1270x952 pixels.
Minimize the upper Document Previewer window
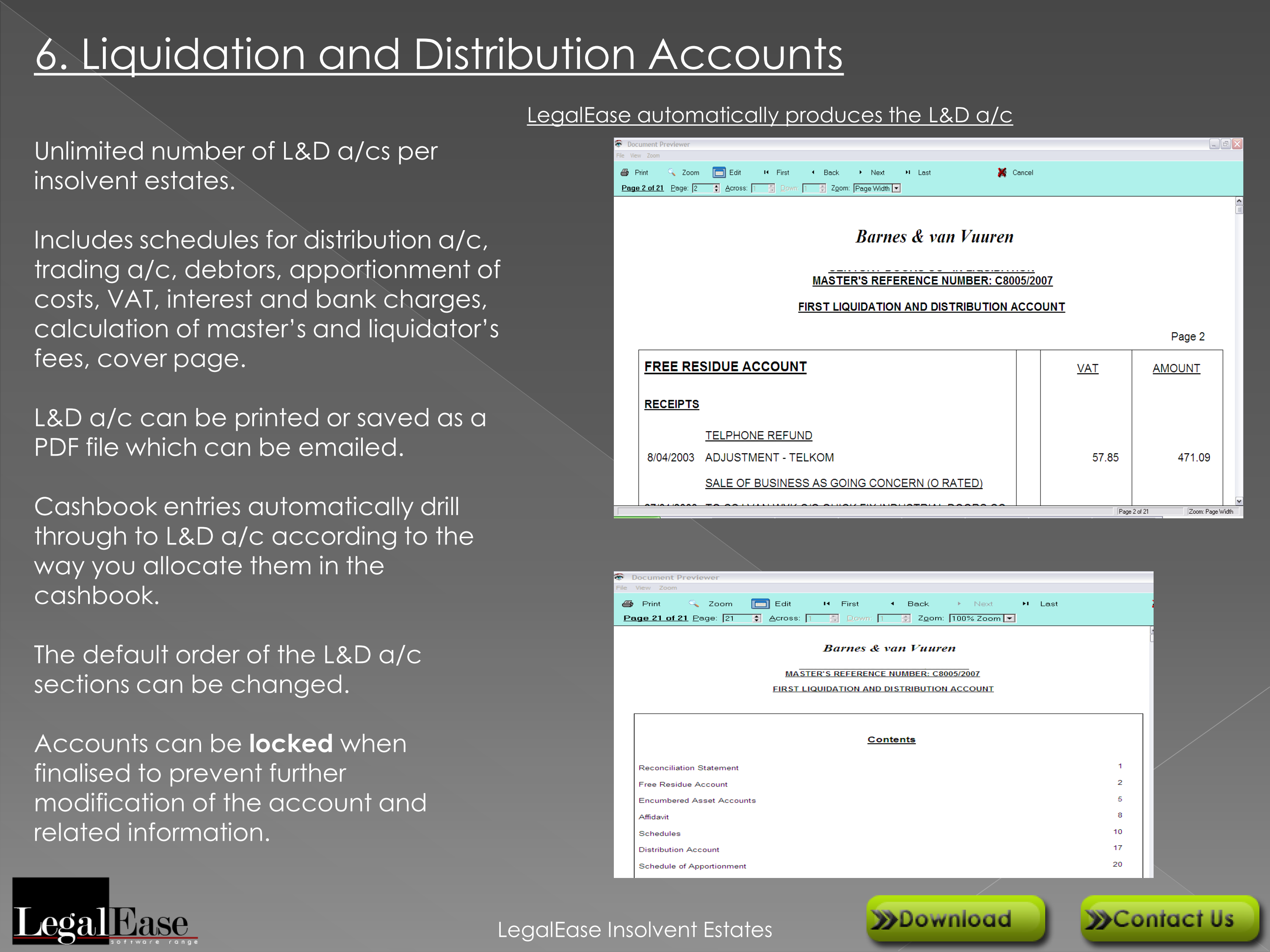coord(1214,144)
